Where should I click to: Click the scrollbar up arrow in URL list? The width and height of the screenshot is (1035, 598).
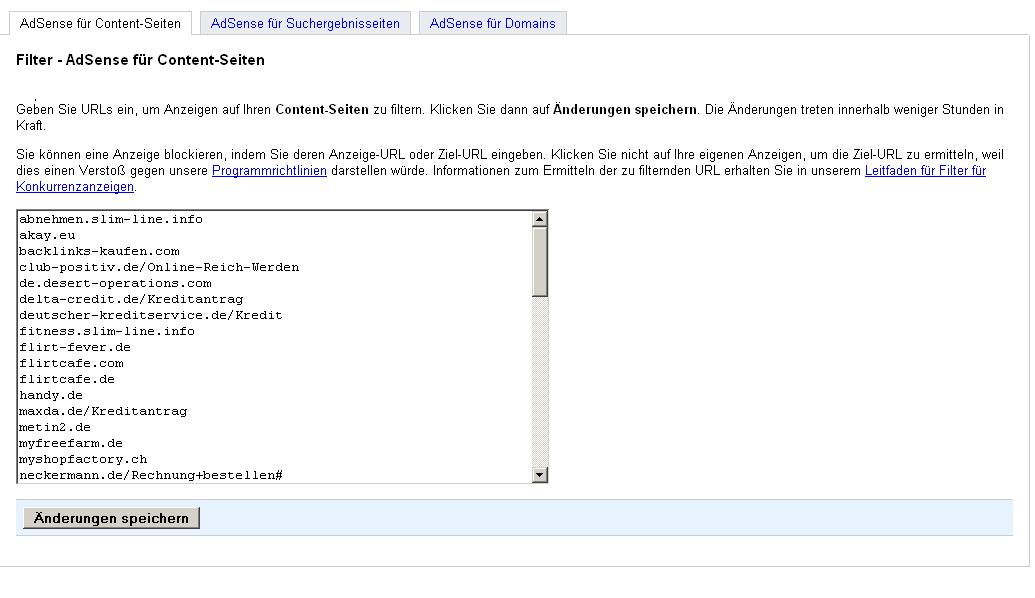(539, 219)
